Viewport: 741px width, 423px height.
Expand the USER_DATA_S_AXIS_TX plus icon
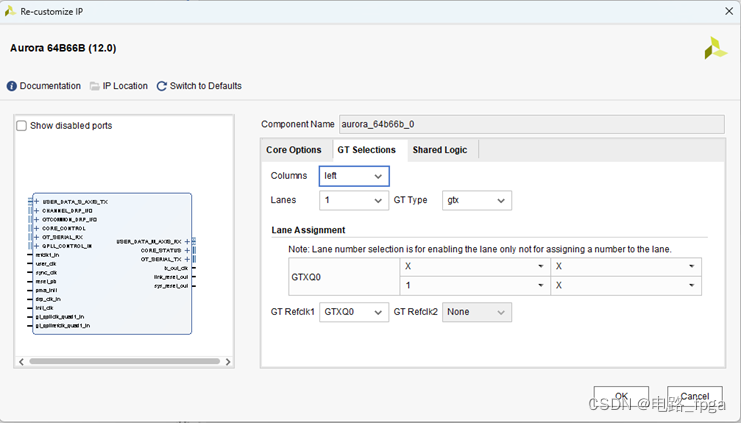[36, 202]
